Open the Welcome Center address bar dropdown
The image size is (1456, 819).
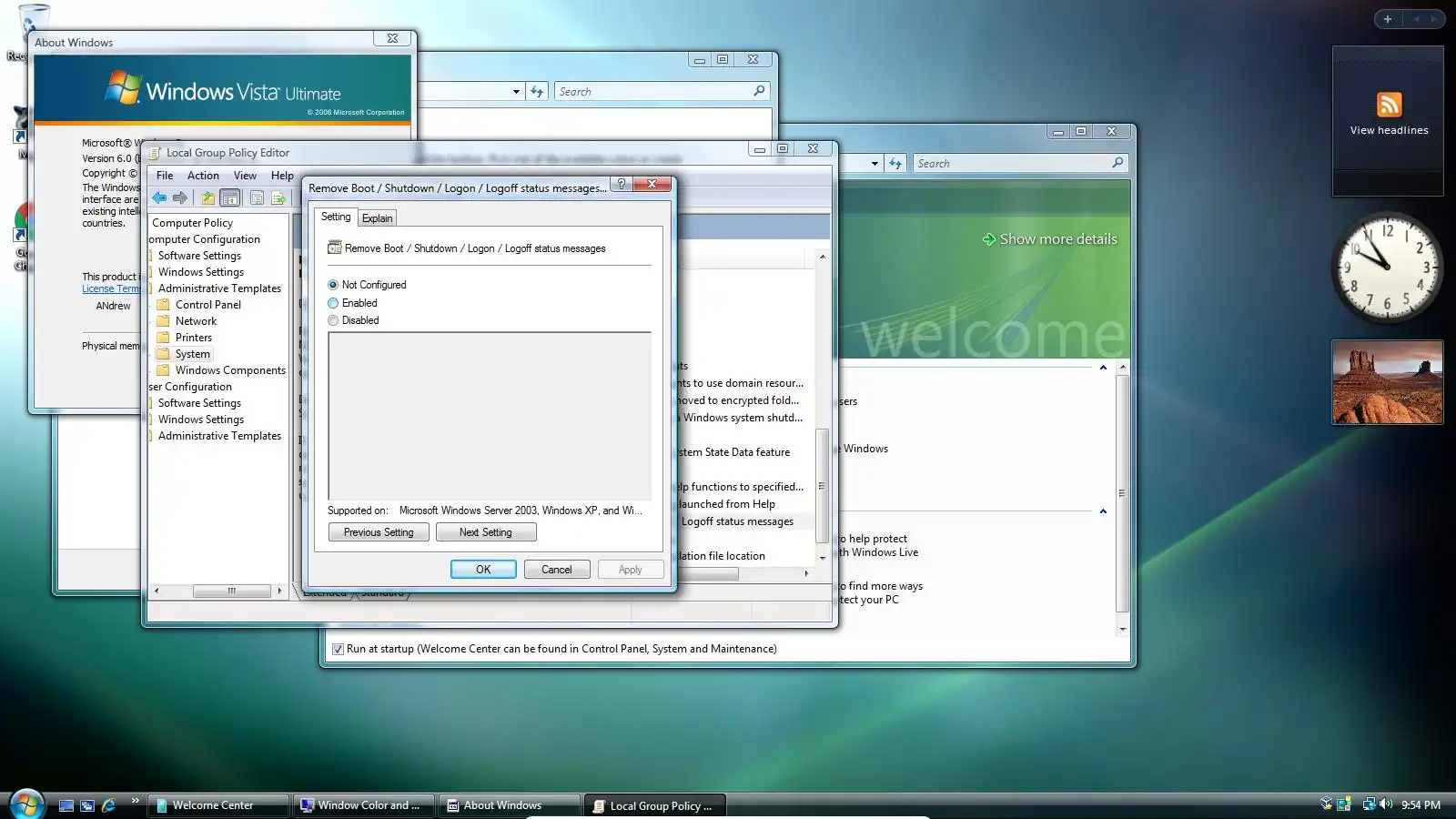[x=875, y=164]
